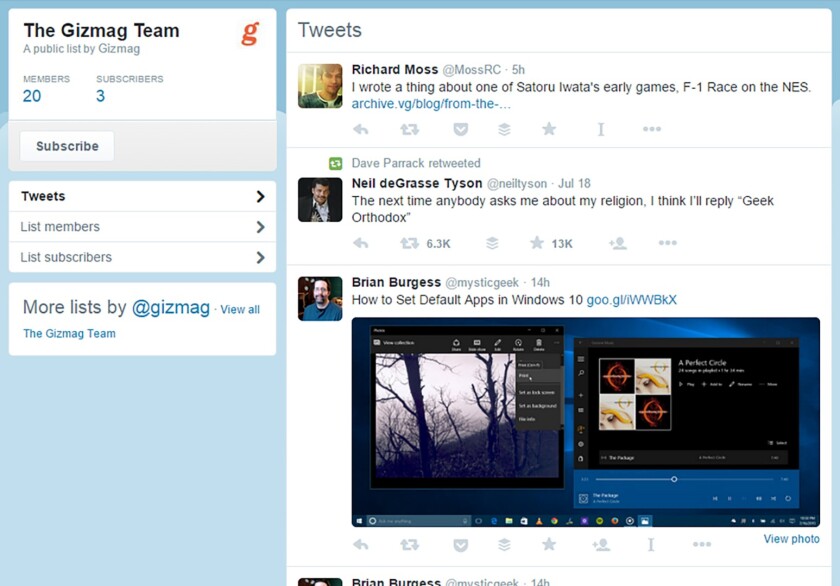
Task: Save Brian Burgess's tweet to Pocket
Action: click(461, 545)
